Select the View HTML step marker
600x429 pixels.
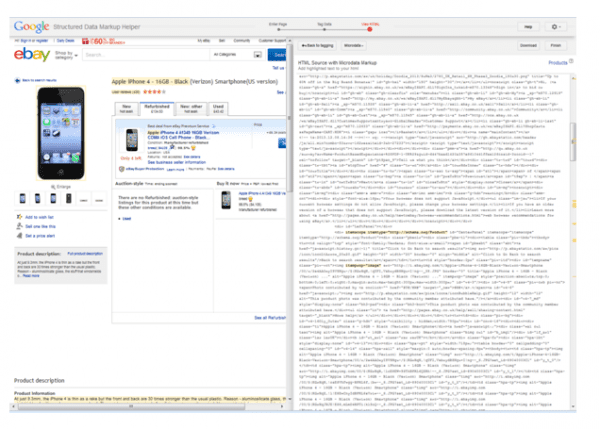point(370,29)
